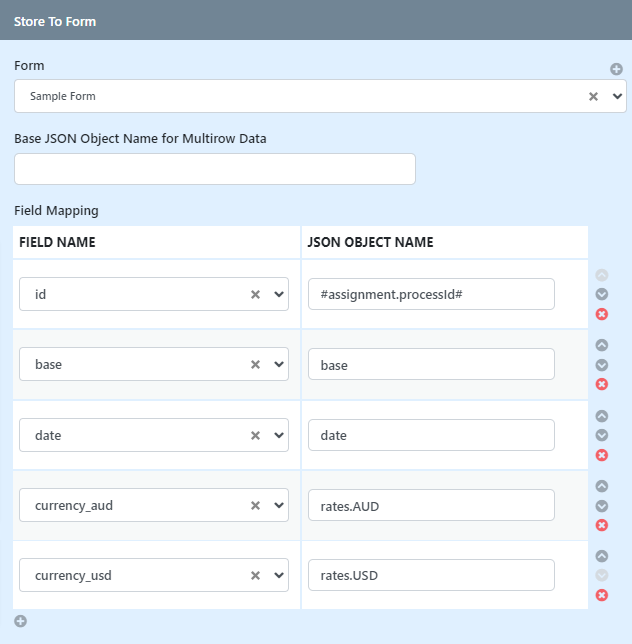Clear the Sample Form selection
The image size is (632, 644).
(593, 97)
